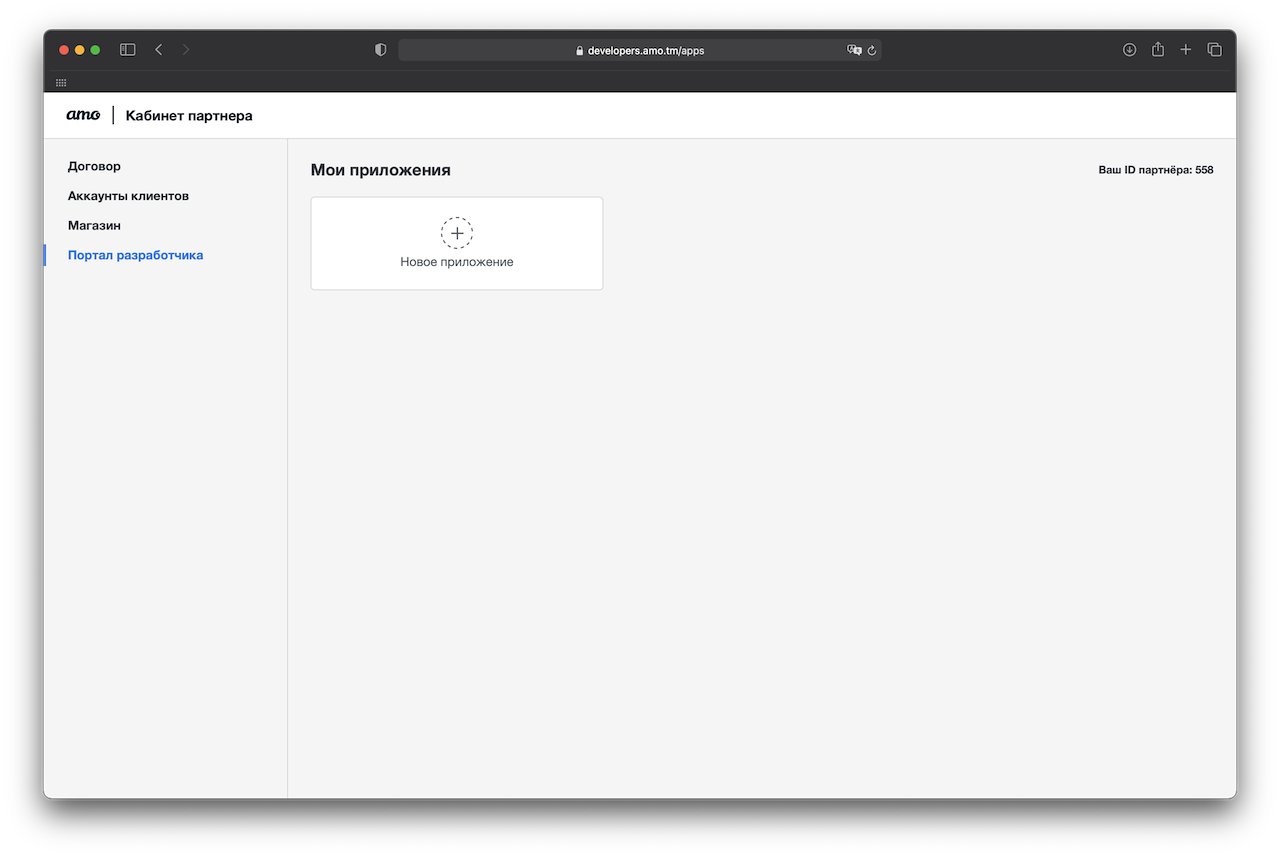The width and height of the screenshot is (1280, 856).
Task: Show downloads using the download arrow icon
Action: 1129,50
